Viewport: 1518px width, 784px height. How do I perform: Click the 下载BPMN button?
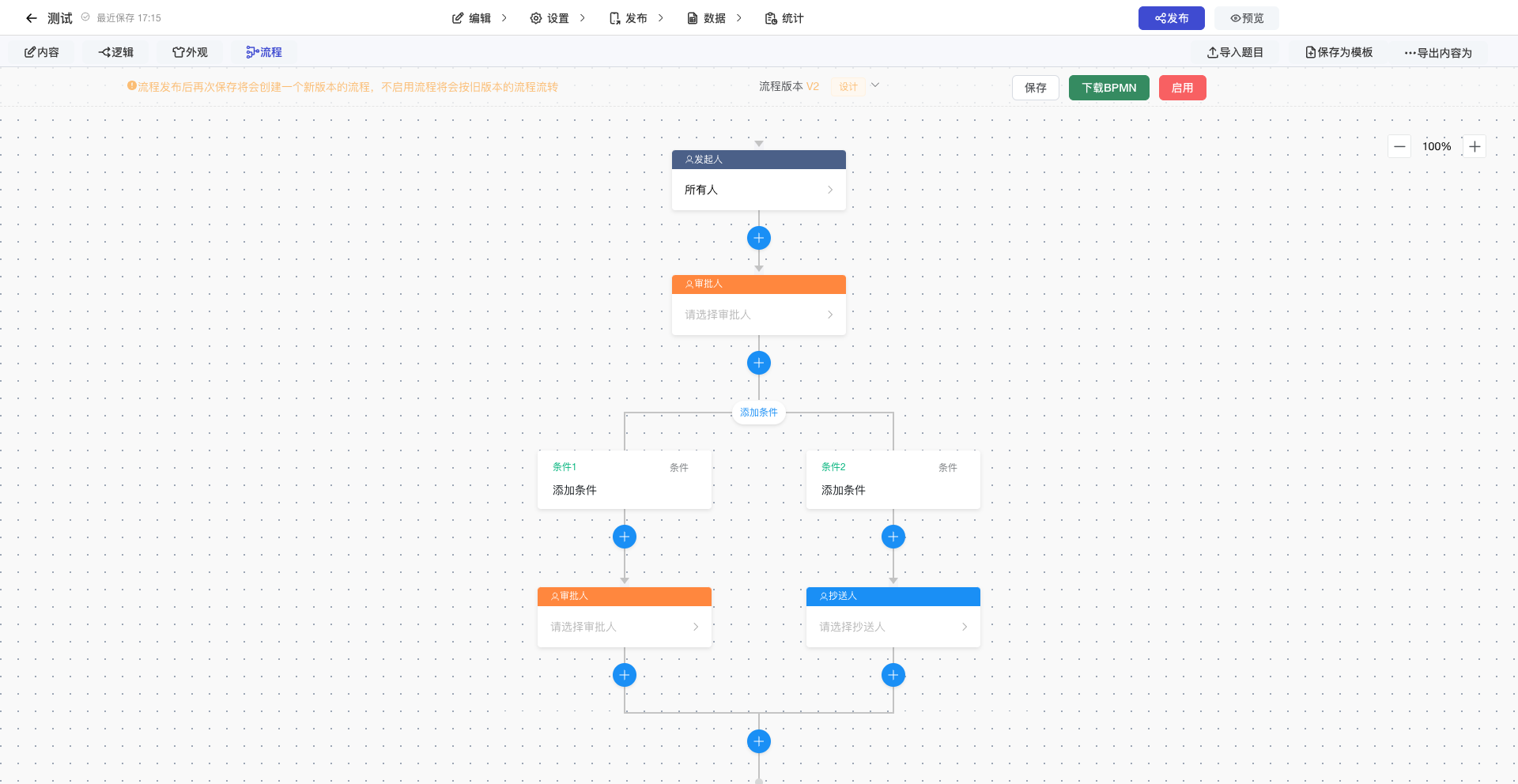tap(1108, 88)
